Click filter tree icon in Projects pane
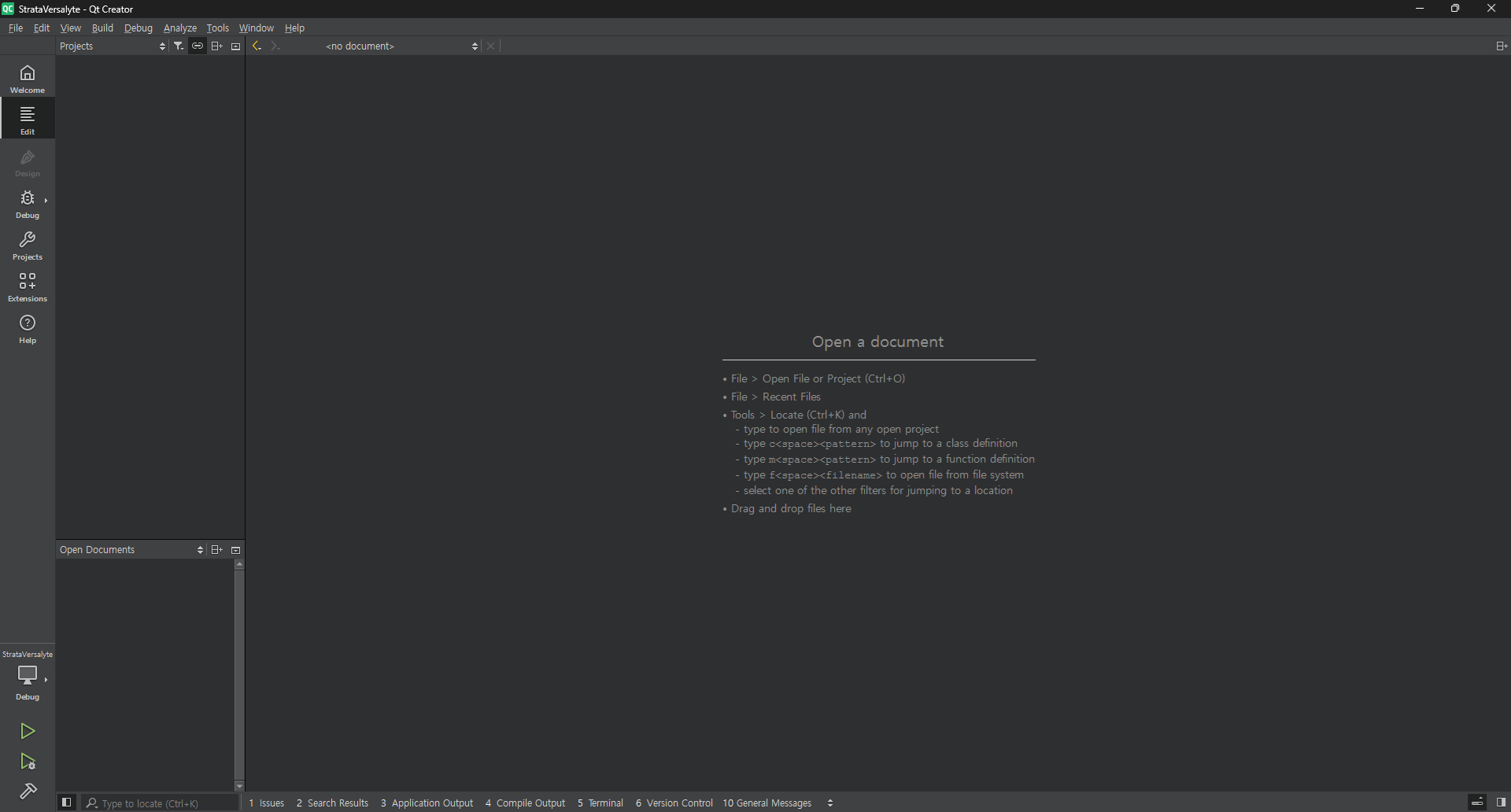Screen dimensions: 1511x812 [x=179, y=46]
